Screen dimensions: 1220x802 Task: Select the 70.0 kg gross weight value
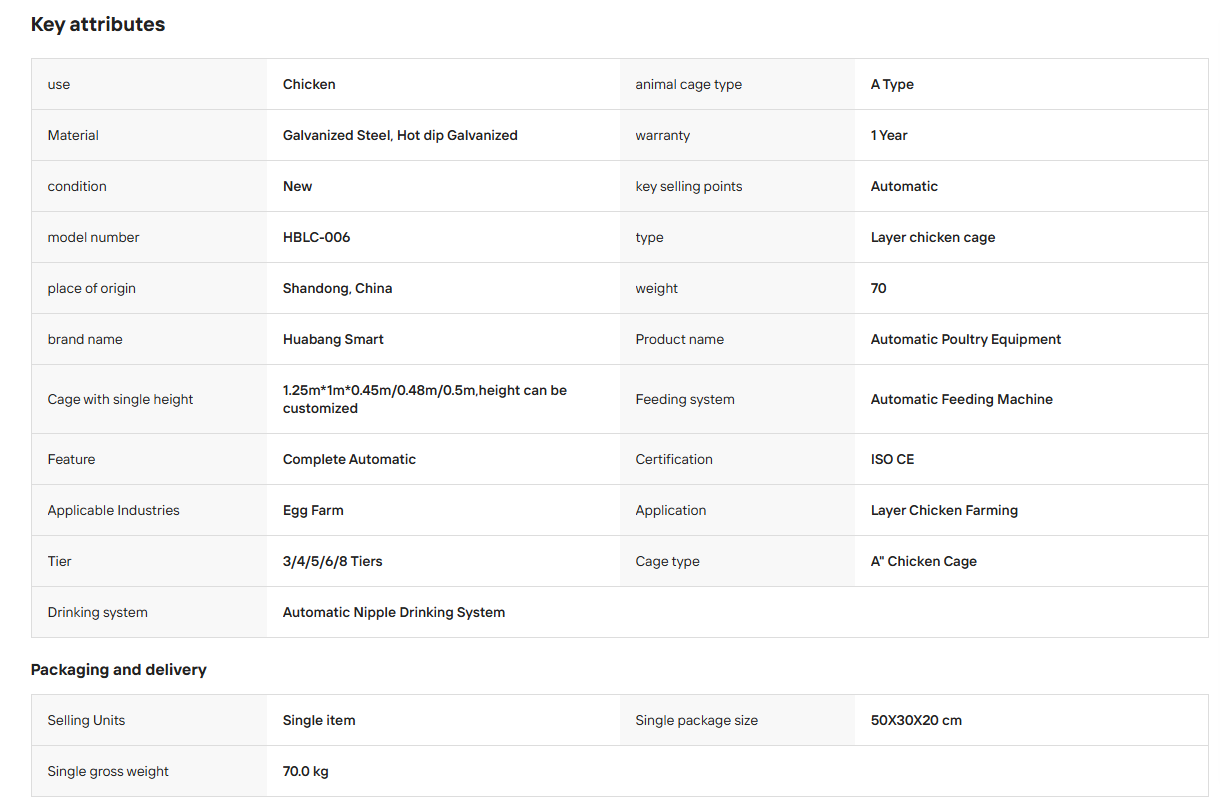tap(306, 771)
